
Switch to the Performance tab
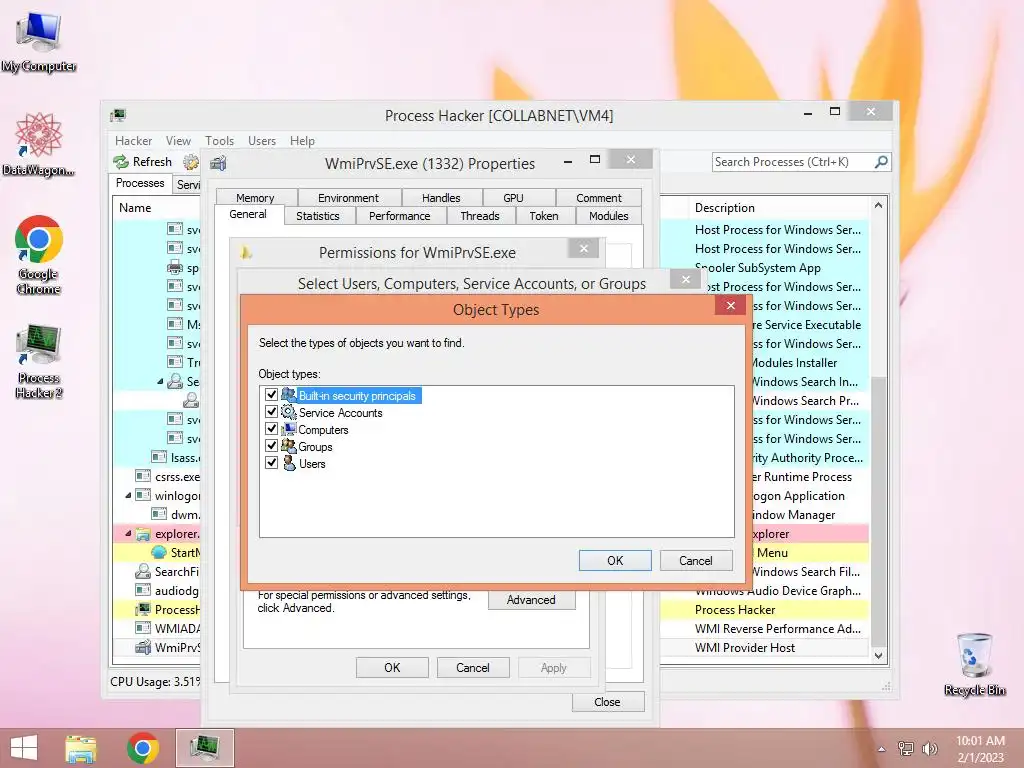[400, 216]
